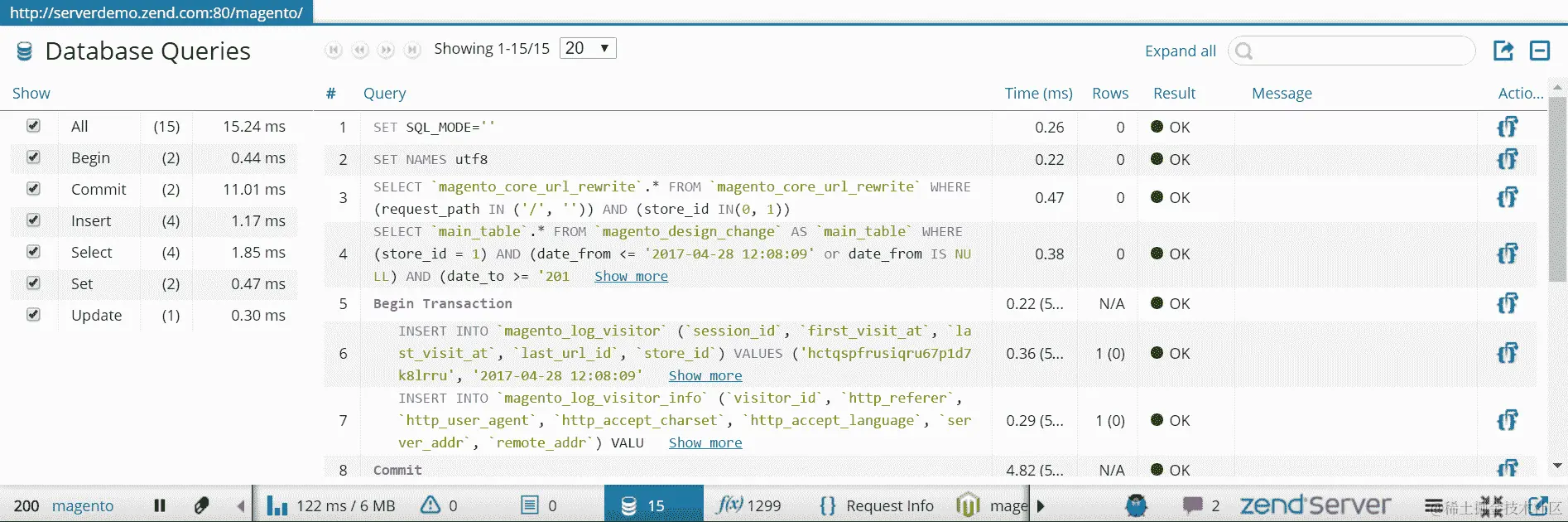1568x522 pixels.
Task: Sort by the Time (ms) column header
Action: tap(1038, 94)
